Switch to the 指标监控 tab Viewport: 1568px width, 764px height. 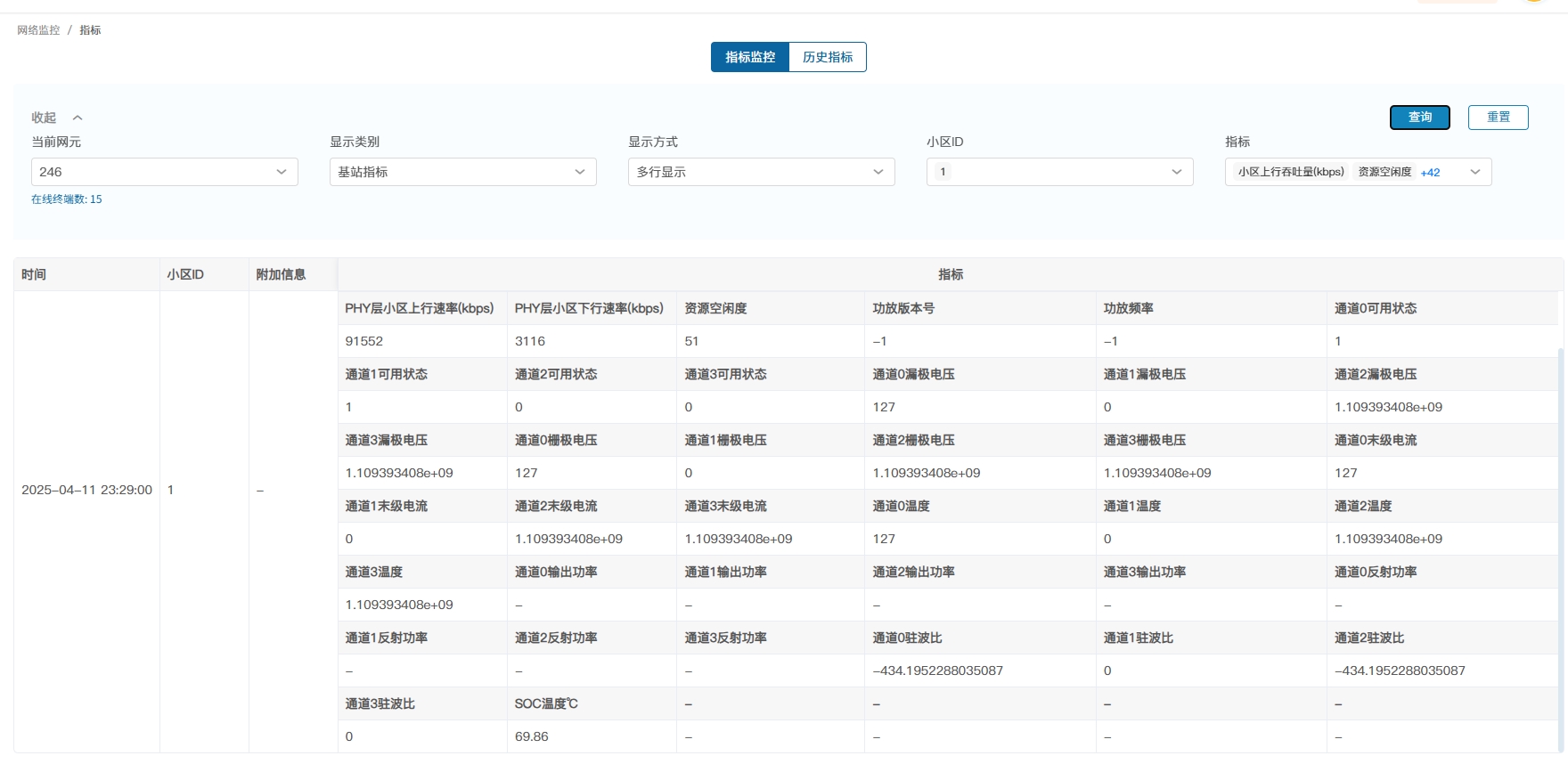pyautogui.click(x=750, y=57)
